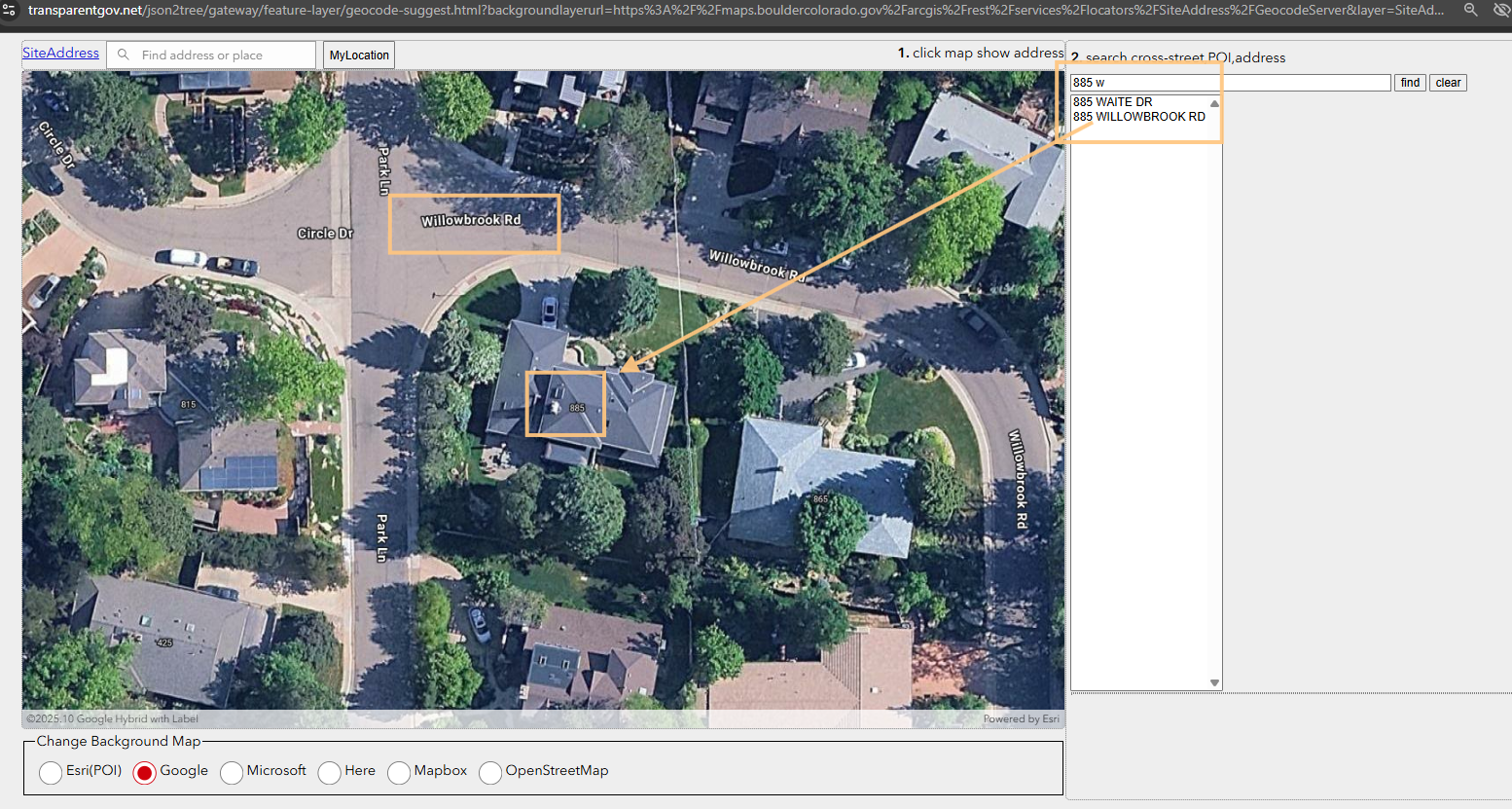Clear the address search text
Screen dimensions: 1512x809
pyautogui.click(x=1448, y=83)
